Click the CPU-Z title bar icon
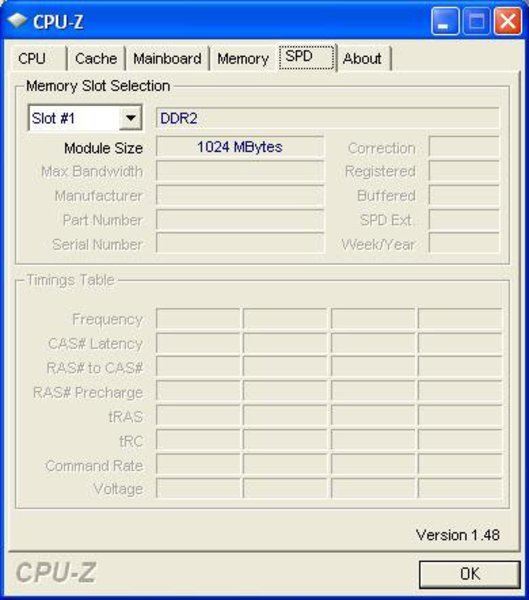Screen dimensions: 529x600 pos(17,21)
